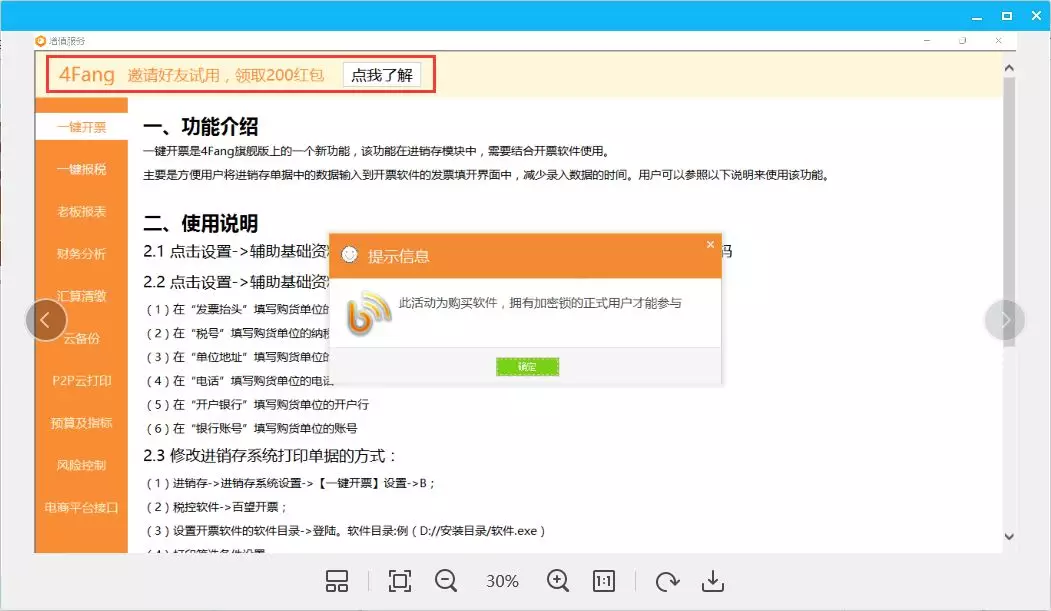Click the scroll-down arrow of the page scrollbar

[x=1009, y=537]
